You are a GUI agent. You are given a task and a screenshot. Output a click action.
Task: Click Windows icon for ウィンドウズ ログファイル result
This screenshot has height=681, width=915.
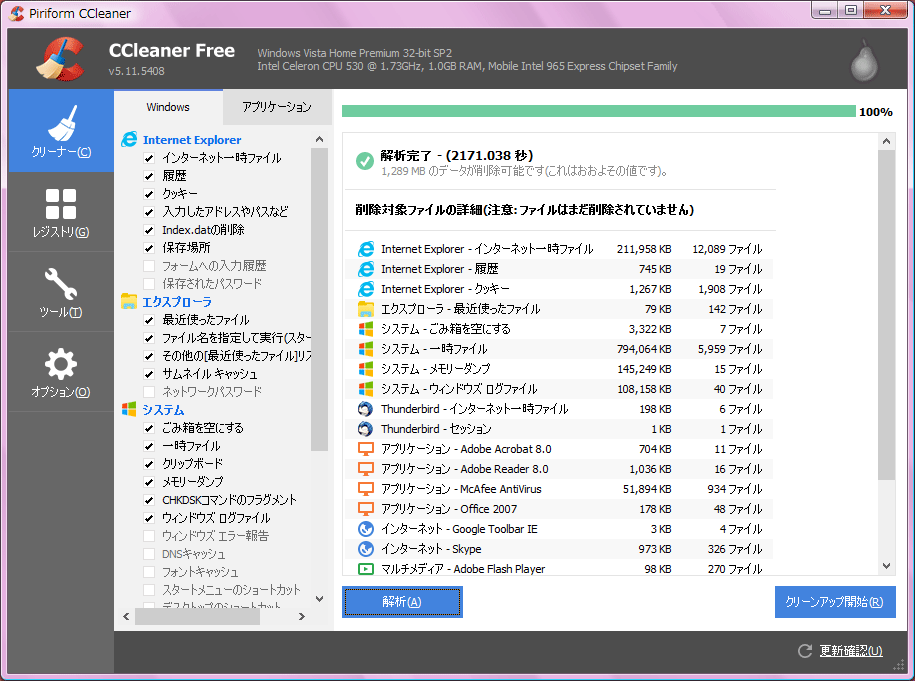coord(366,389)
